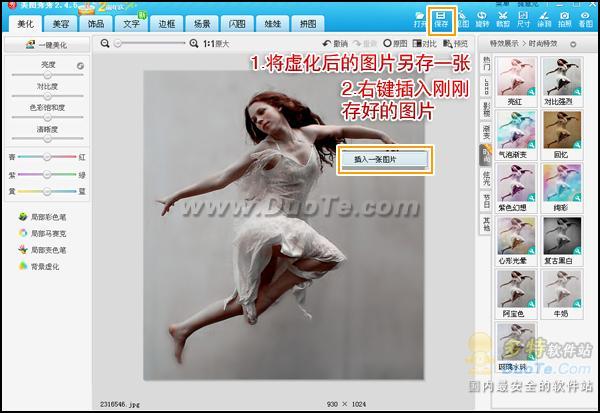Screen dimensions: 600x413
Task: Click the zoom in magnifier
Action: pos(194,44)
